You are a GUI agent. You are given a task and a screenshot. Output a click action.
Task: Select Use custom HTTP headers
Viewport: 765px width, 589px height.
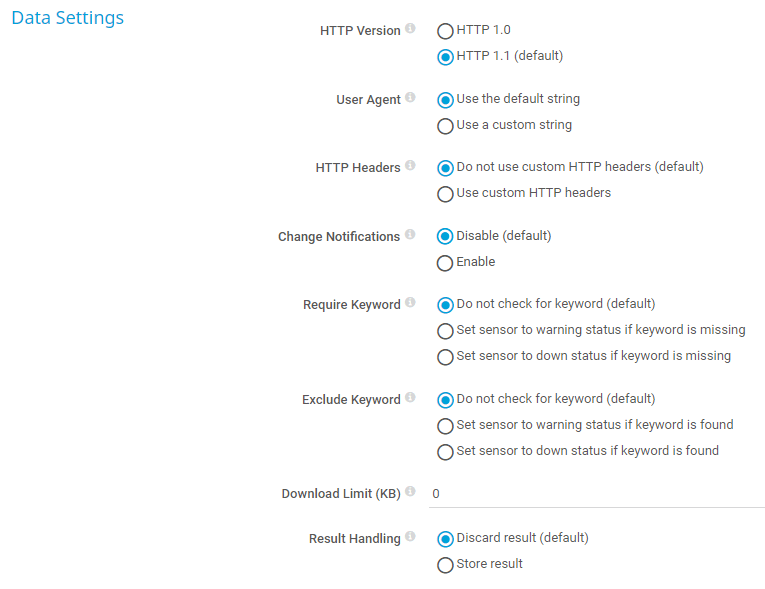coord(446,194)
